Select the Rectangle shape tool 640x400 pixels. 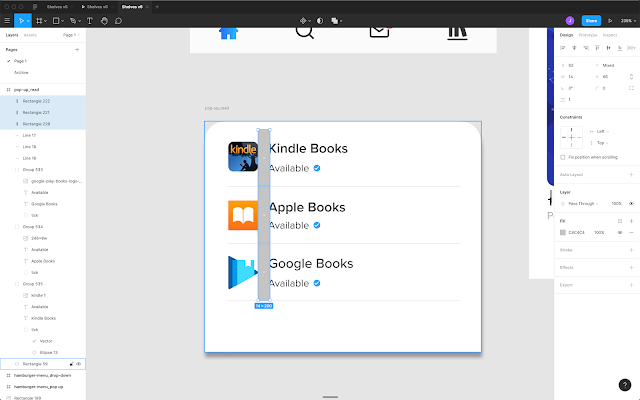56,21
